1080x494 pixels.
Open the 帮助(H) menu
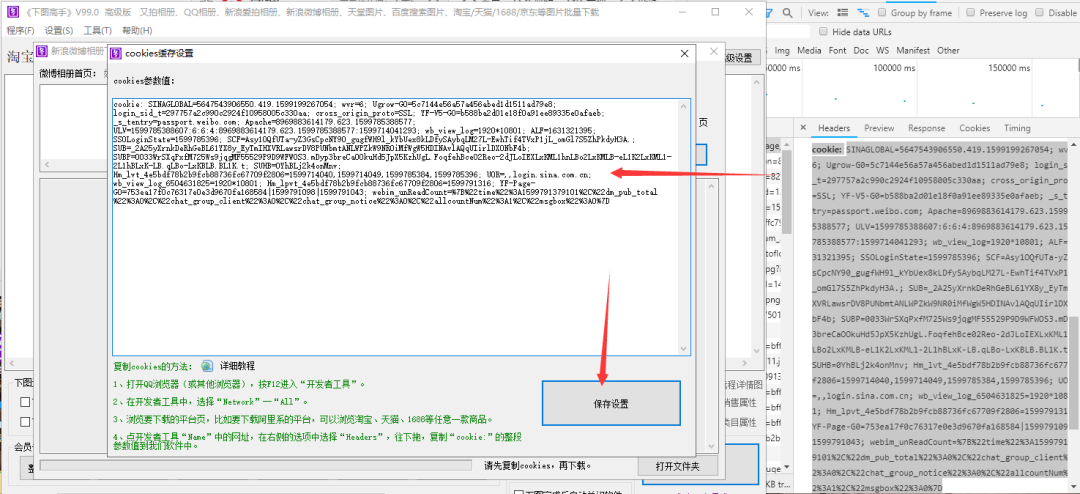(137, 30)
